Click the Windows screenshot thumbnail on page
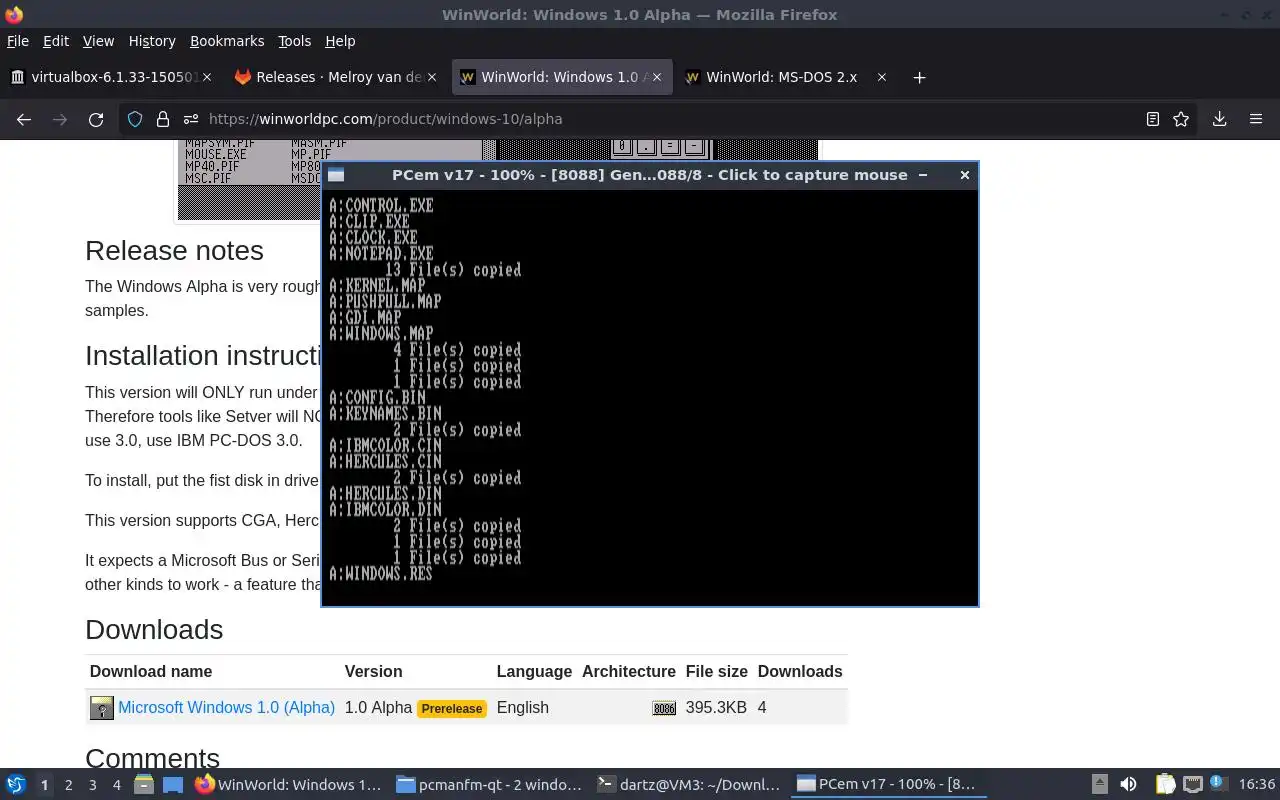Screen dimensions: 1280x800 coord(250,180)
